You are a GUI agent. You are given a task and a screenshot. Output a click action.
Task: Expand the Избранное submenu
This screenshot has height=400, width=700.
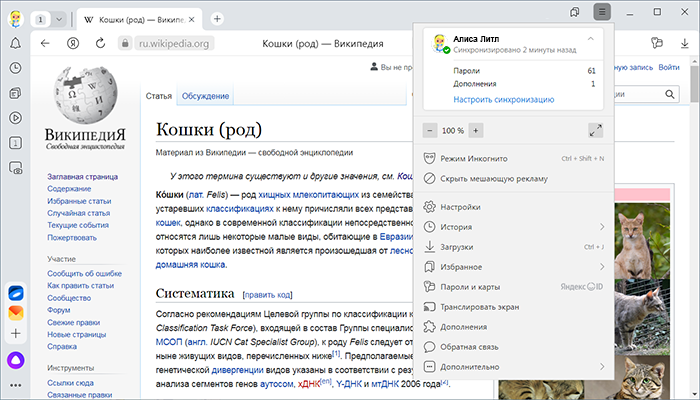click(602, 267)
